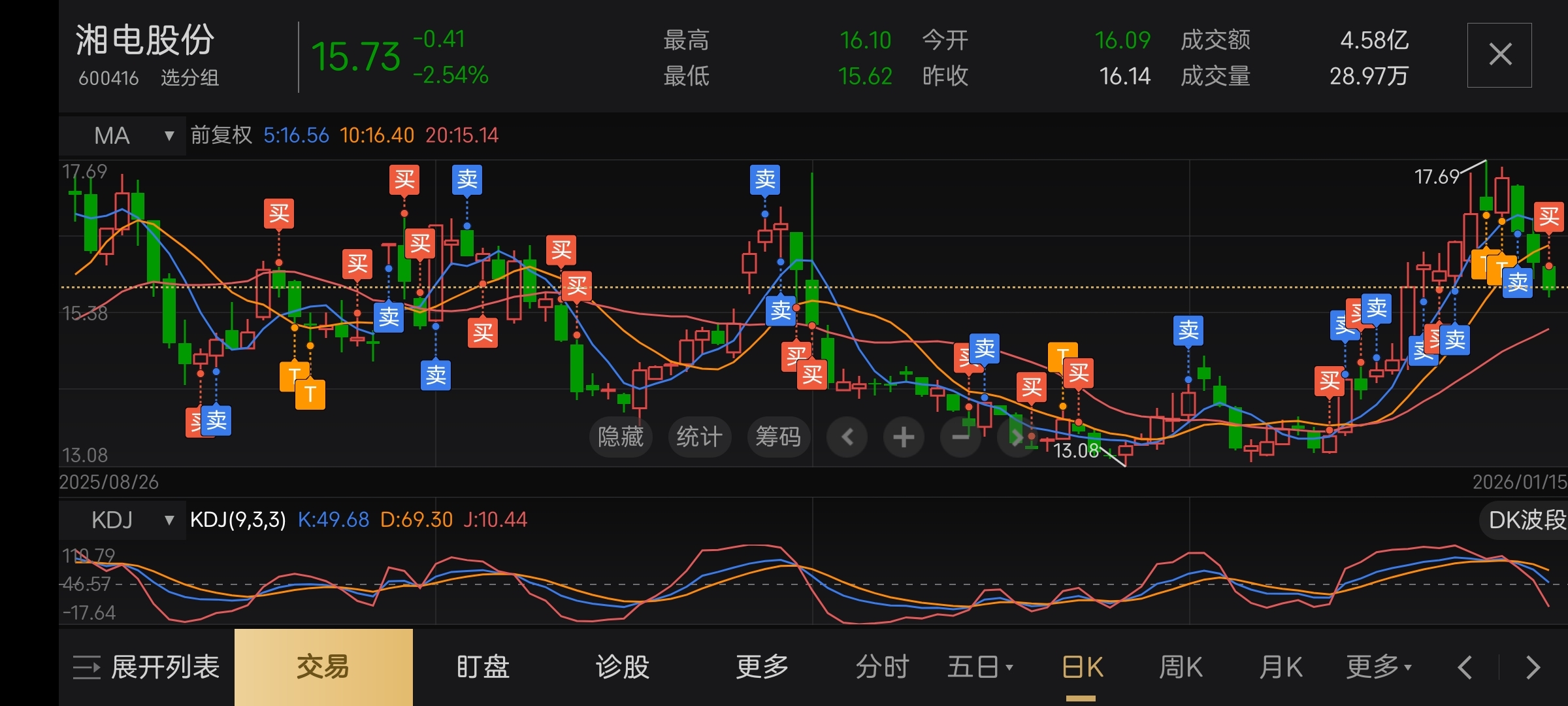This screenshot has width=1568, height=706.
Task: Zoom in chart with plus button
Action: (x=904, y=437)
